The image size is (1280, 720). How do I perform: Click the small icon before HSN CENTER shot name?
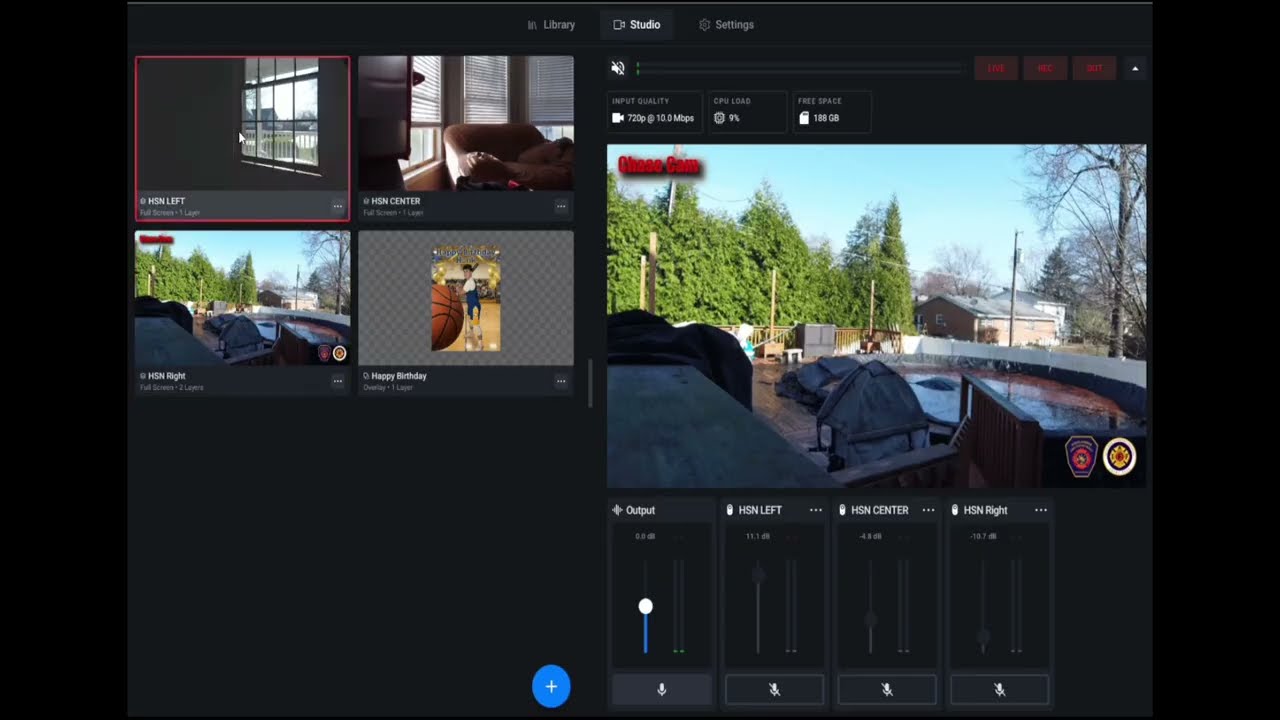(x=366, y=201)
